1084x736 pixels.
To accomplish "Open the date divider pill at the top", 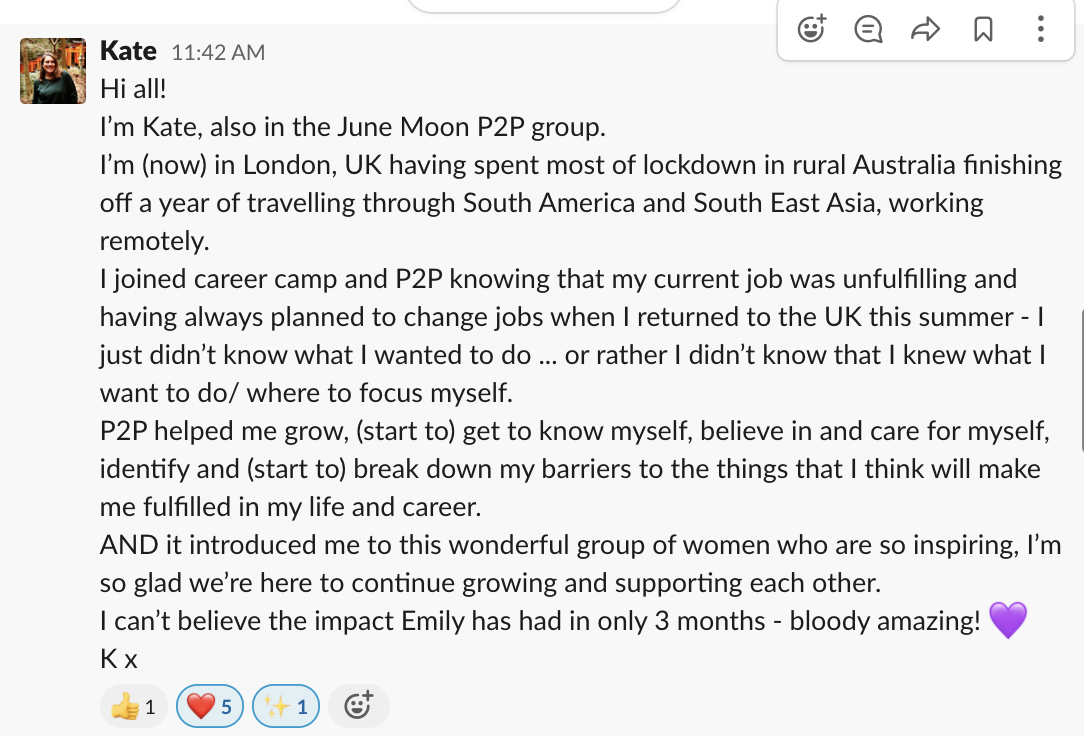I will [x=545, y=5].
